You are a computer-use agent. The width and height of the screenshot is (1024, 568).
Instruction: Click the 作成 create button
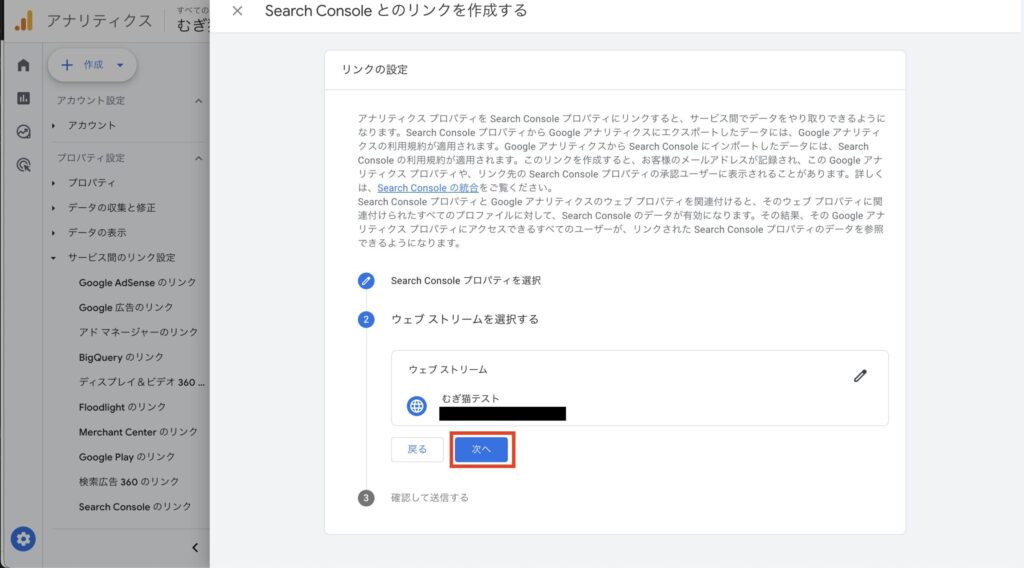tap(92, 65)
